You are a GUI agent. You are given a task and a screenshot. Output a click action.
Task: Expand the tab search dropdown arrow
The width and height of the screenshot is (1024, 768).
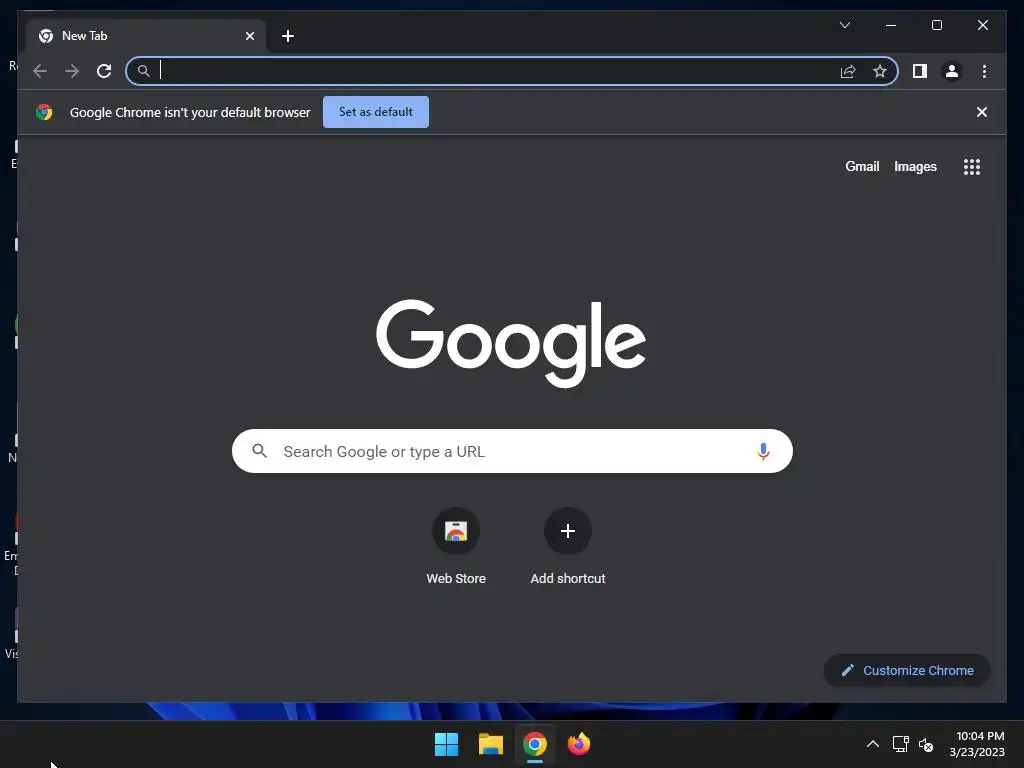click(844, 25)
